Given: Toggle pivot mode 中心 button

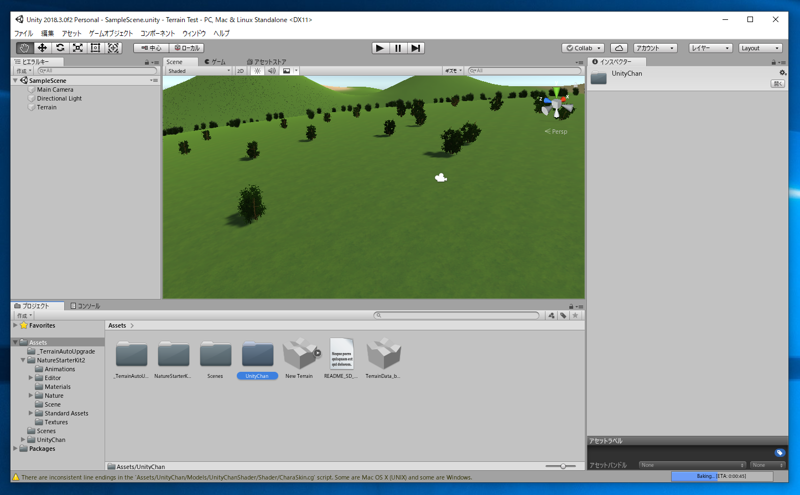Looking at the screenshot, I should point(151,48).
